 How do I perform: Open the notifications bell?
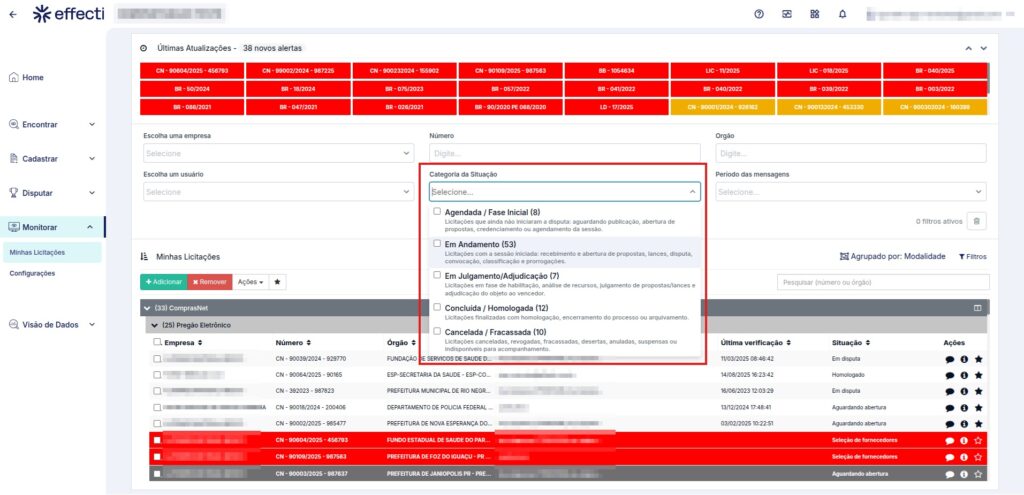coord(842,14)
